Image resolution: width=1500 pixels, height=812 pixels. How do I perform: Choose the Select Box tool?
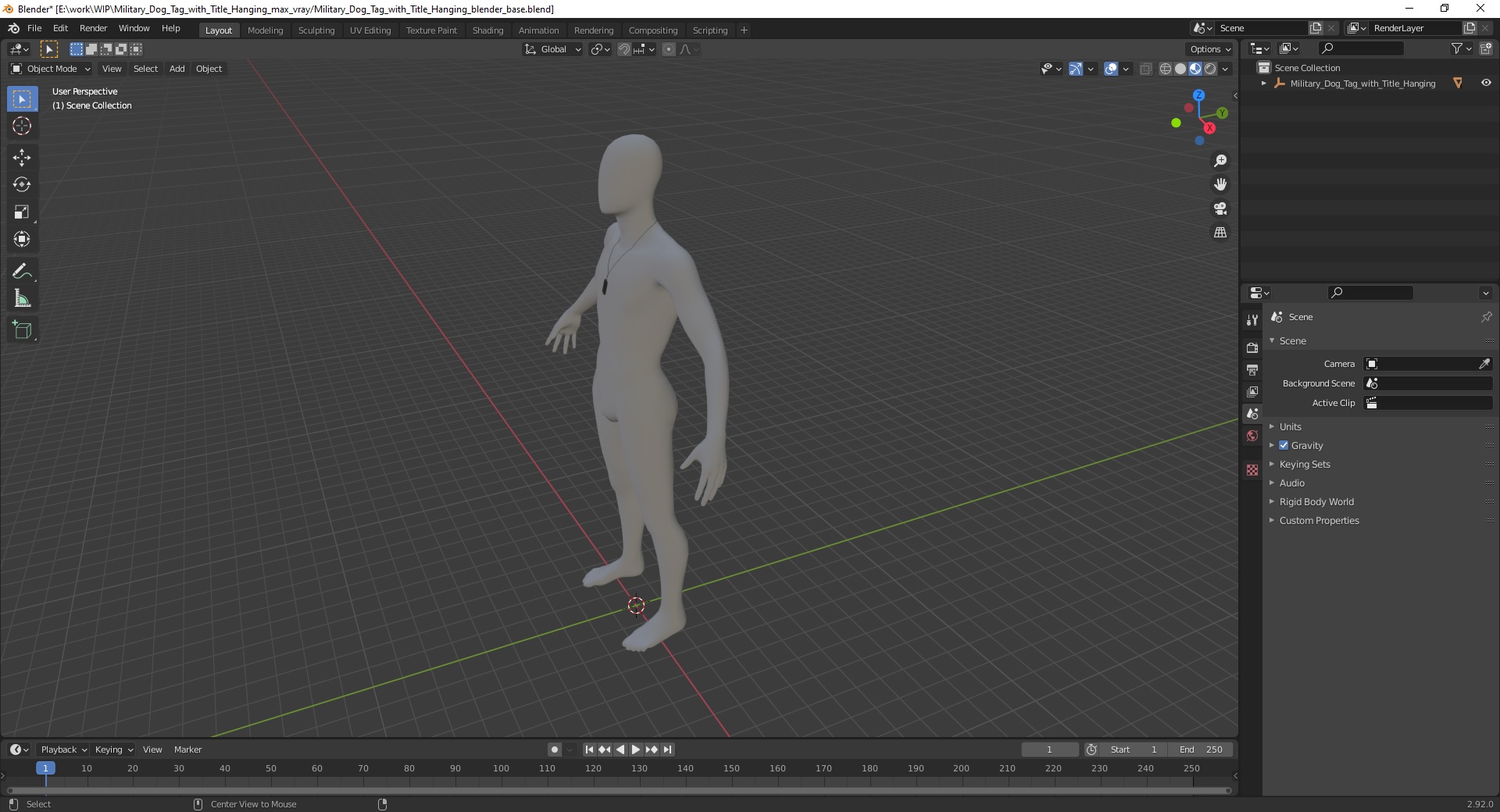click(22, 99)
